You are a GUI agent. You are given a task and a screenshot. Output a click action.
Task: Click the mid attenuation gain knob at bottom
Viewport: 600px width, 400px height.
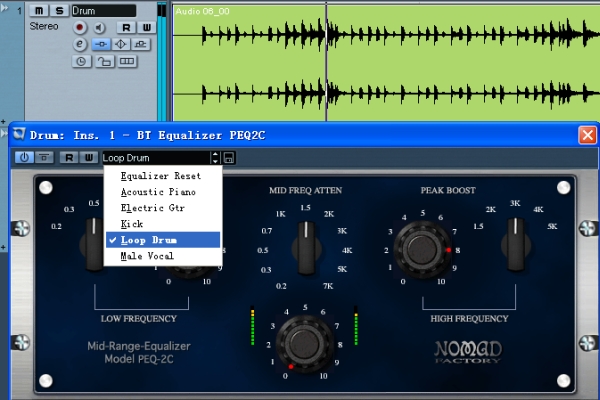[305, 343]
